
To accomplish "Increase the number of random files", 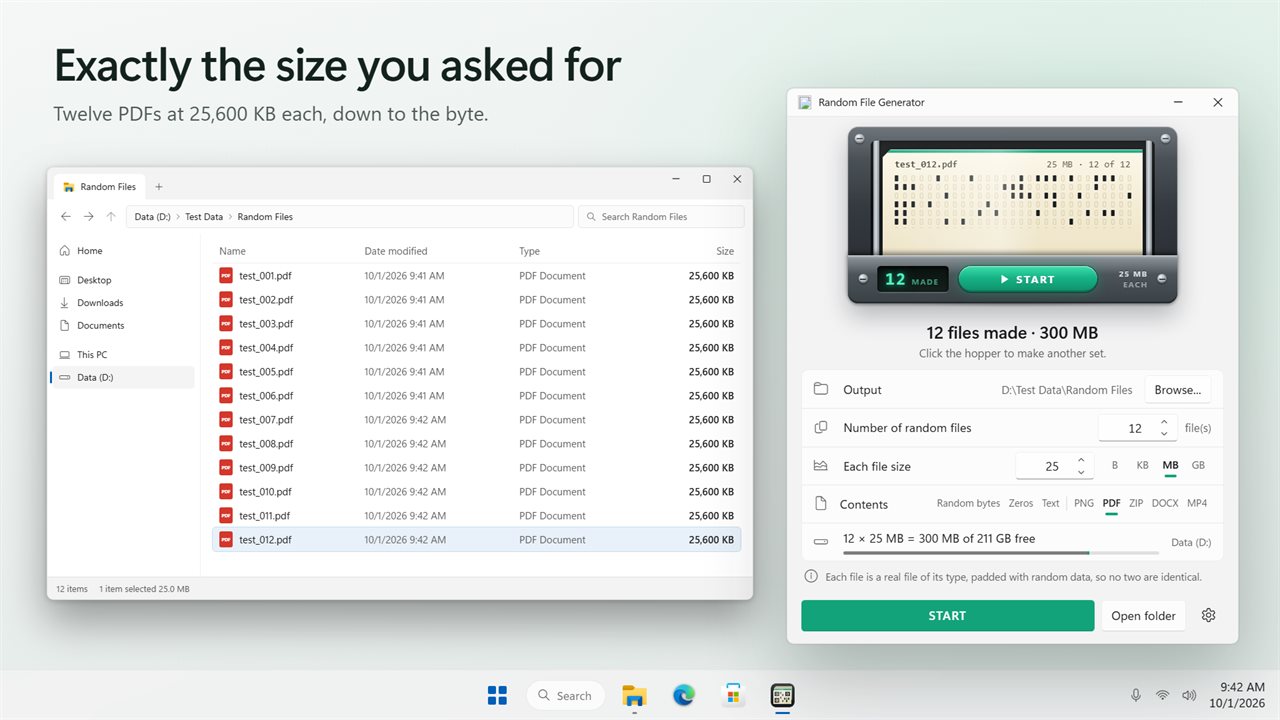I will [1164, 422].
